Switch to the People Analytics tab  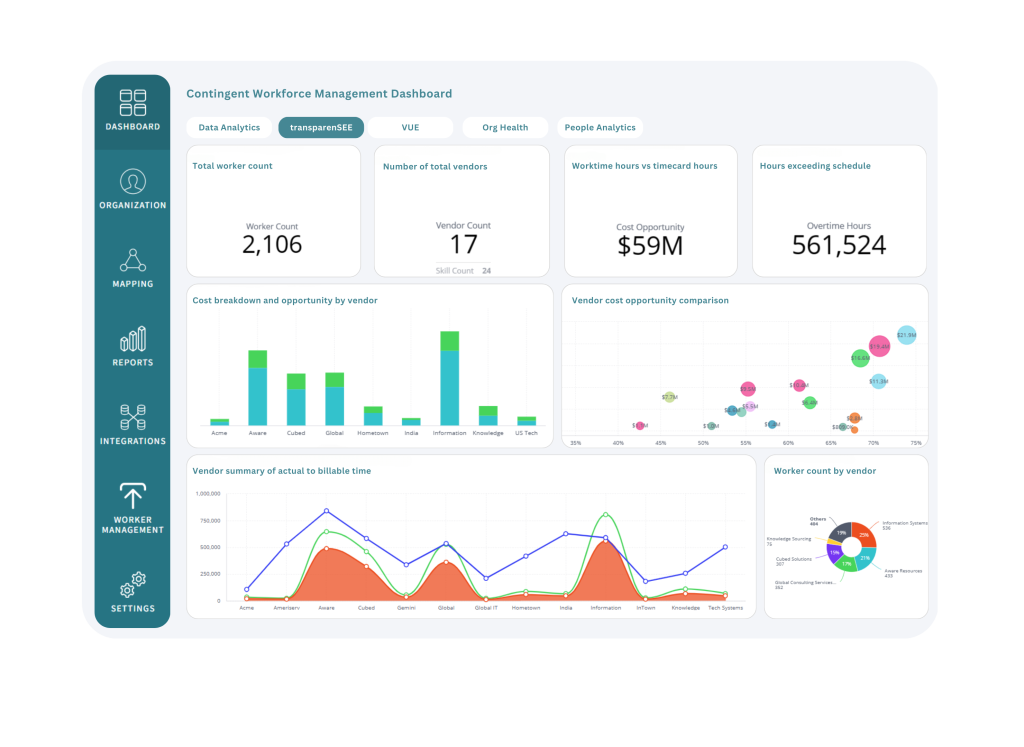(x=600, y=127)
